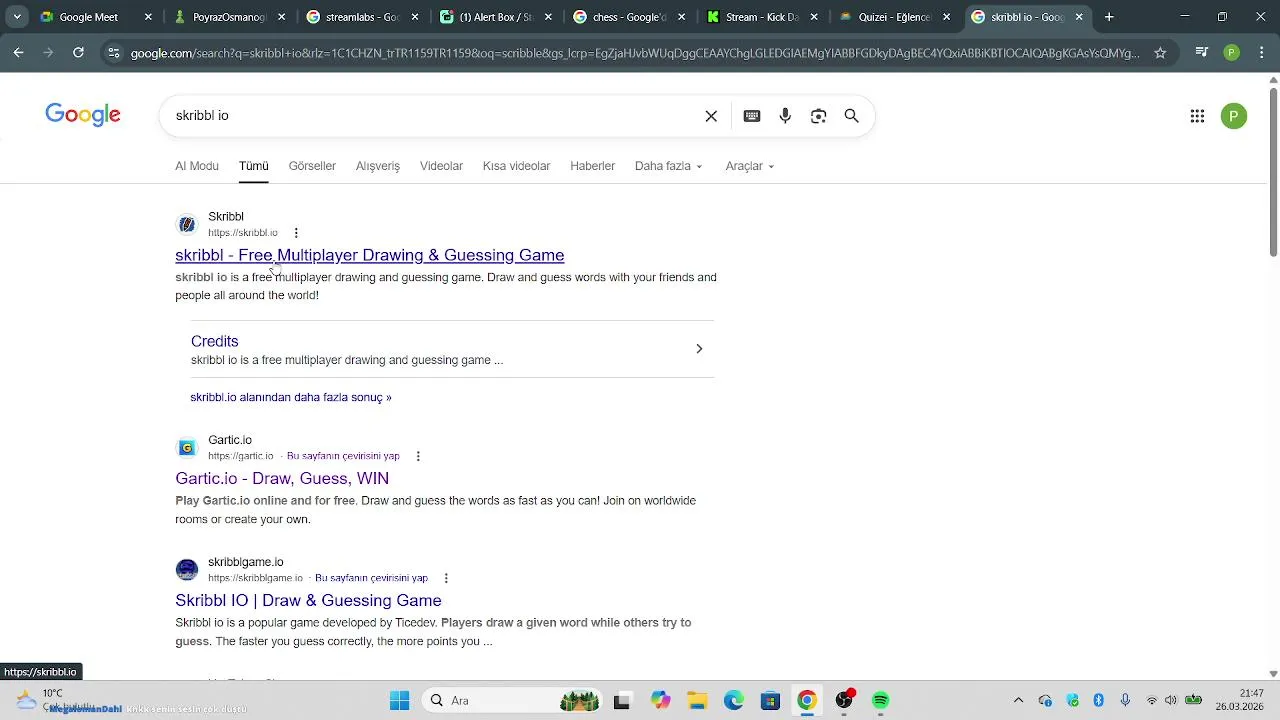This screenshot has height=720, width=1280.
Task: Open more options for Skribbl result
Action: click(x=296, y=233)
